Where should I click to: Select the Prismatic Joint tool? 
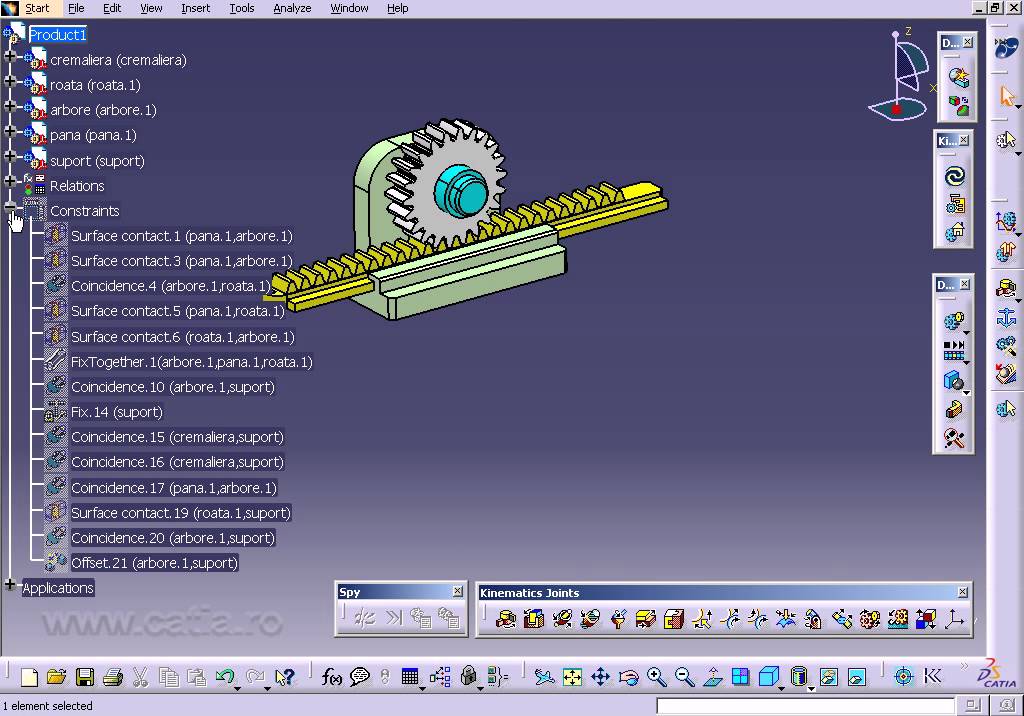pos(534,618)
